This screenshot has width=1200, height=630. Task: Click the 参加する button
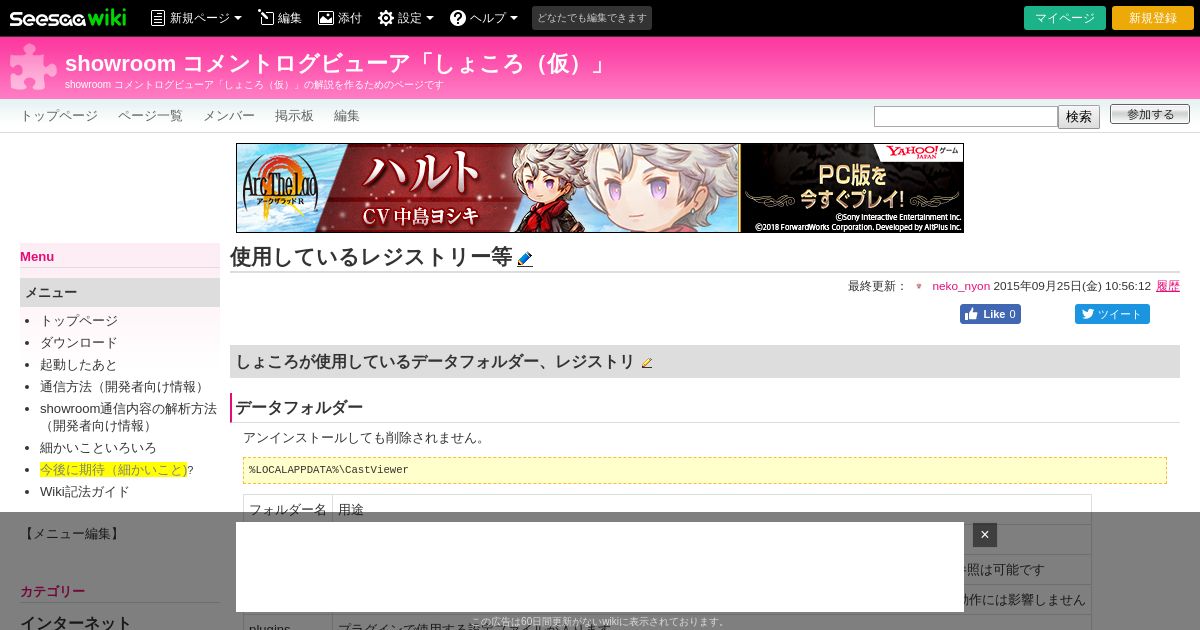pos(1150,114)
